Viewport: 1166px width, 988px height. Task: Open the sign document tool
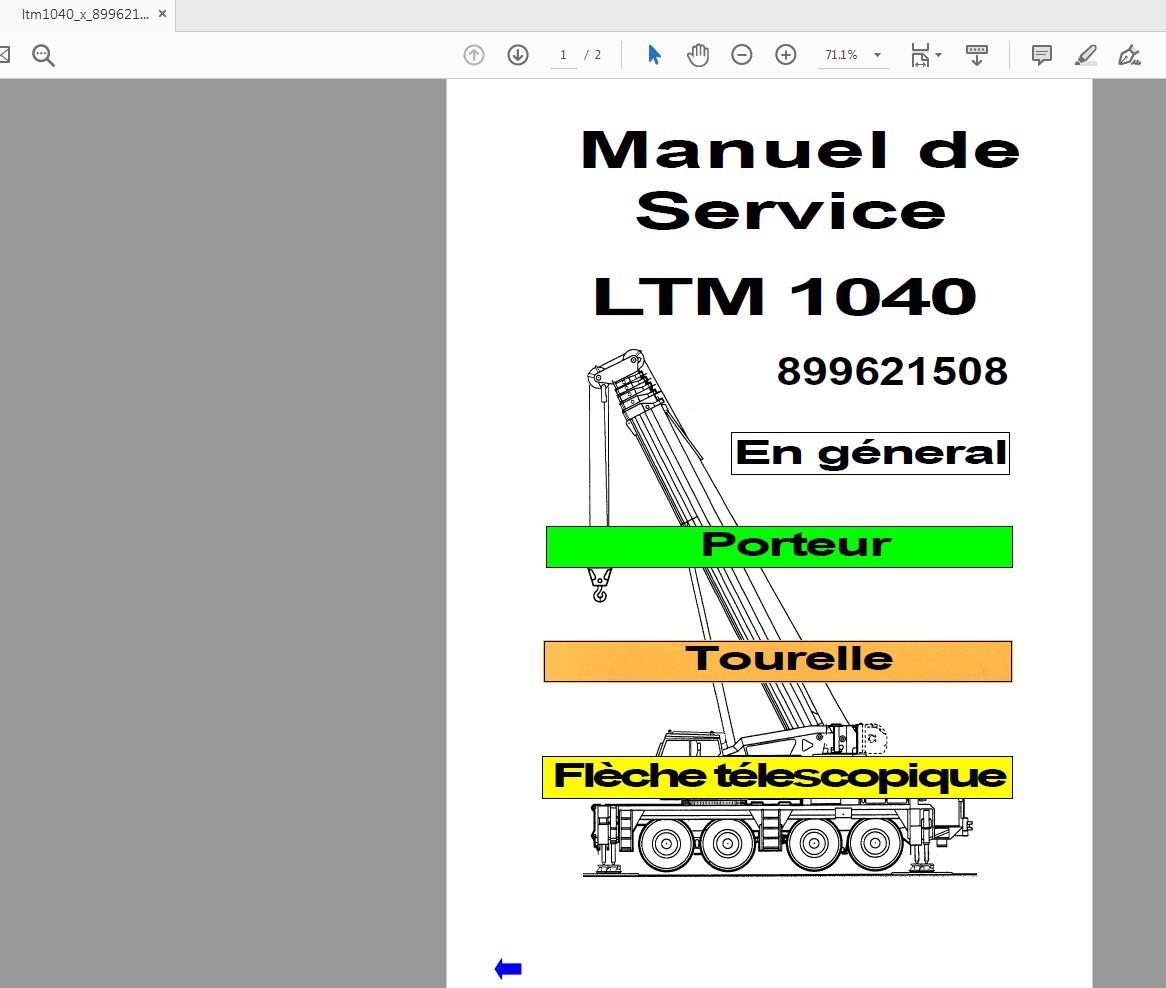(x=1130, y=55)
